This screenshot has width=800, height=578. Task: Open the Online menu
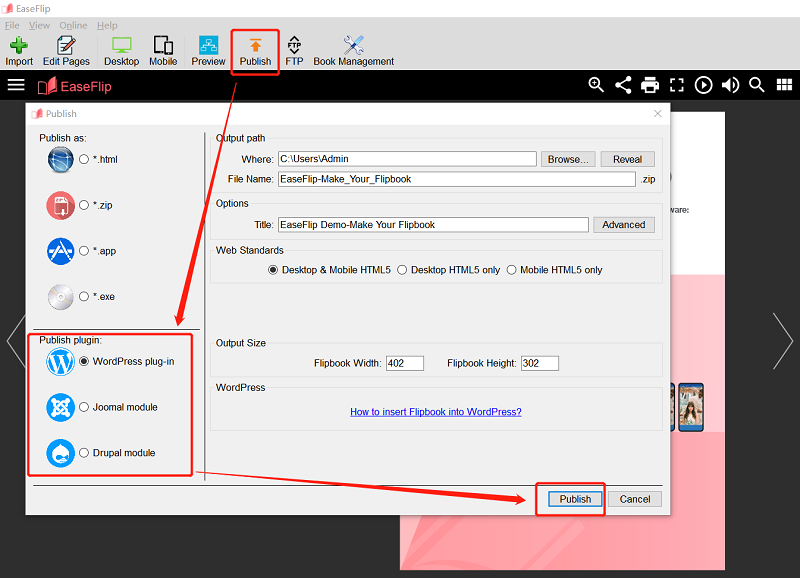[x=73, y=25]
